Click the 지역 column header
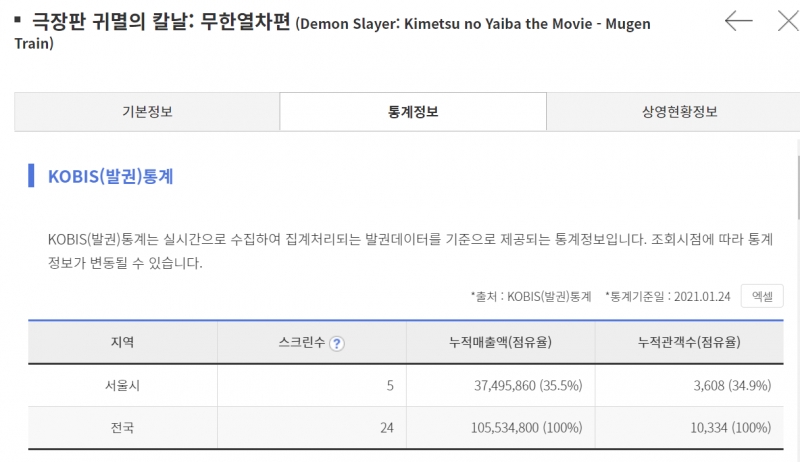 [x=122, y=342]
